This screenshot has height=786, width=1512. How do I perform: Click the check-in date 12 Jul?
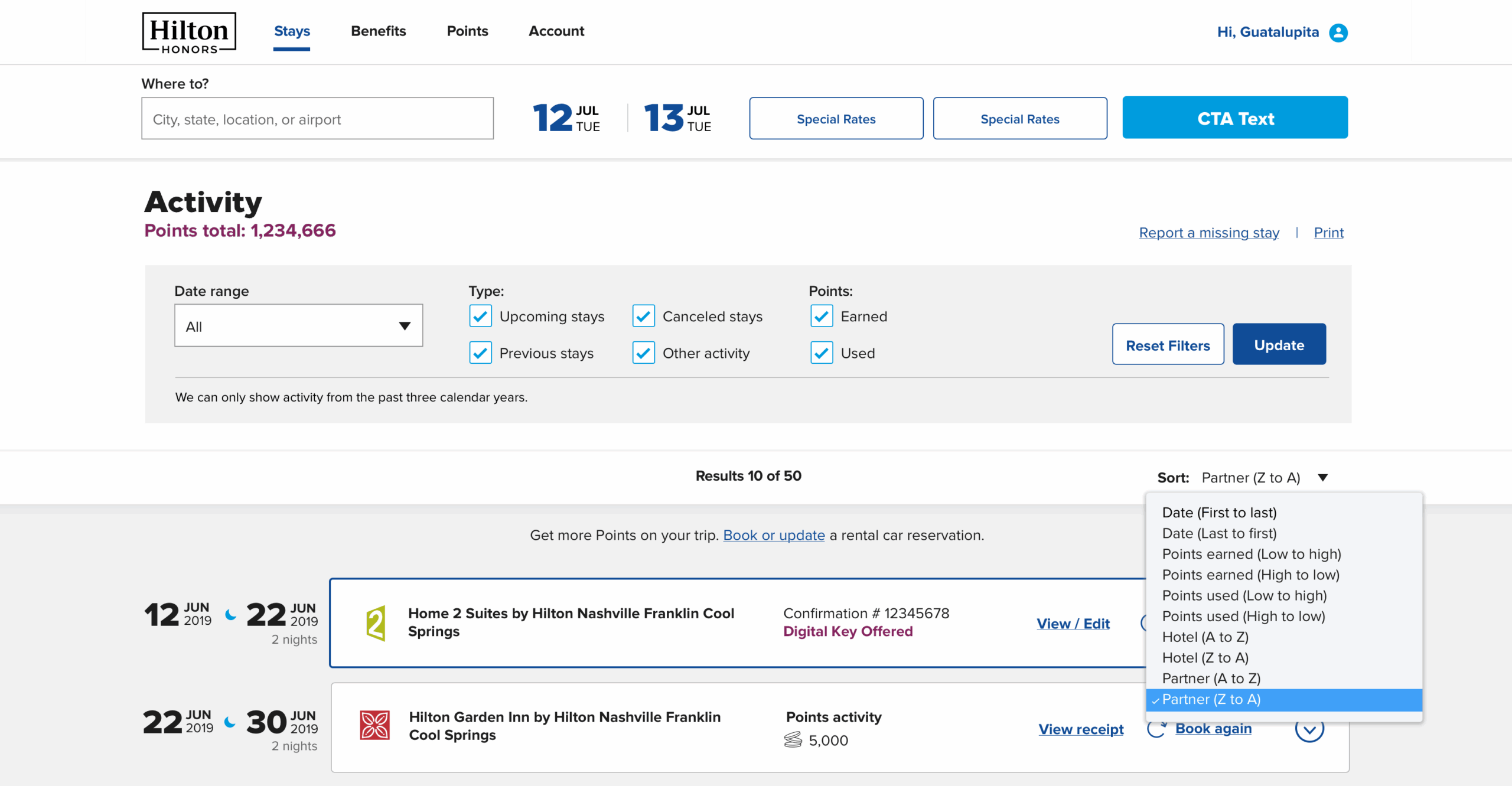(x=566, y=118)
